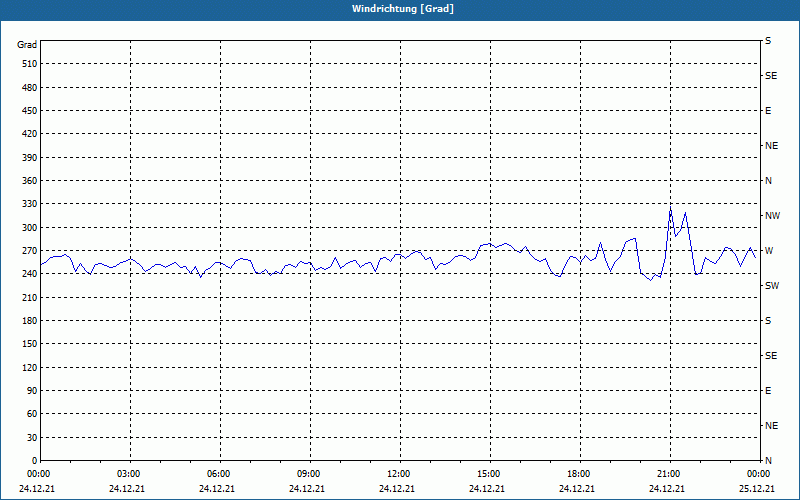Click the 180 y-axis label

click(x=30, y=321)
